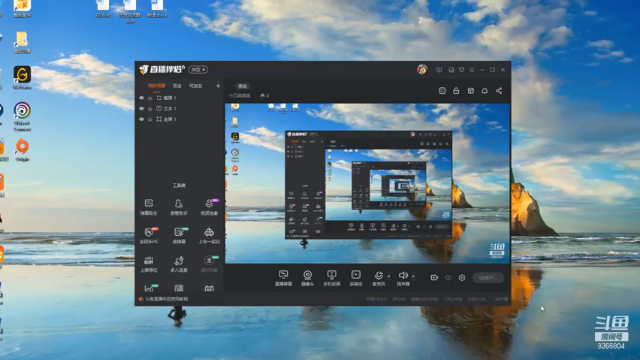This screenshot has height=360, width=640.
Task: Open the mode switch pill next to logo
Action: click(198, 70)
